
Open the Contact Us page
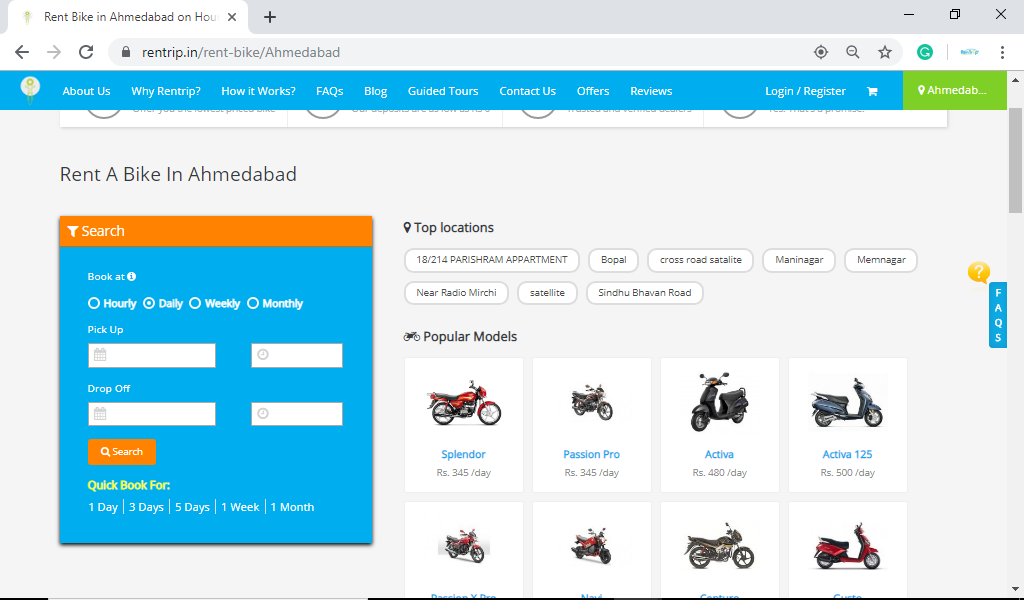tap(528, 91)
